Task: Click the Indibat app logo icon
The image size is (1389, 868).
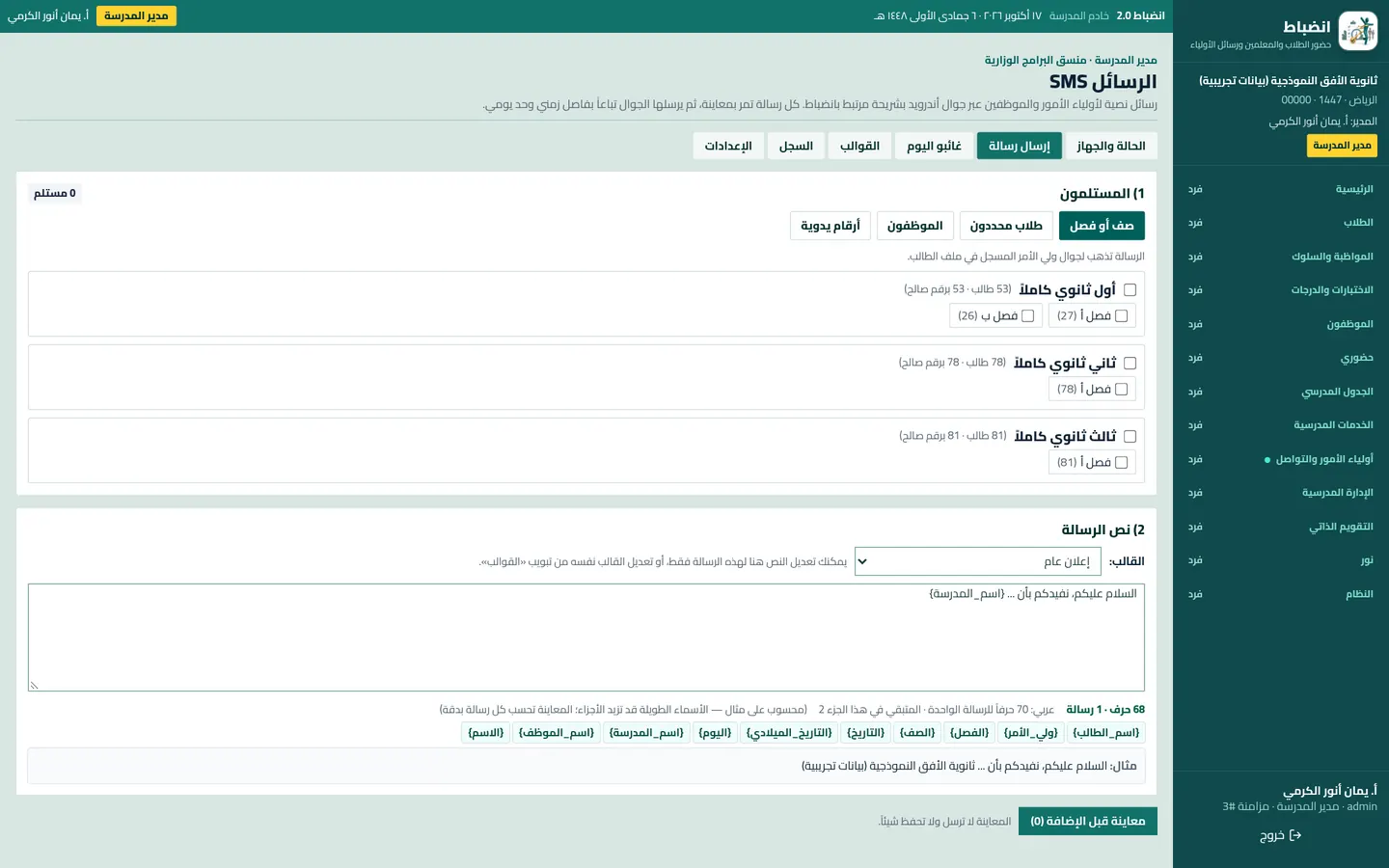Action: [x=1358, y=31]
